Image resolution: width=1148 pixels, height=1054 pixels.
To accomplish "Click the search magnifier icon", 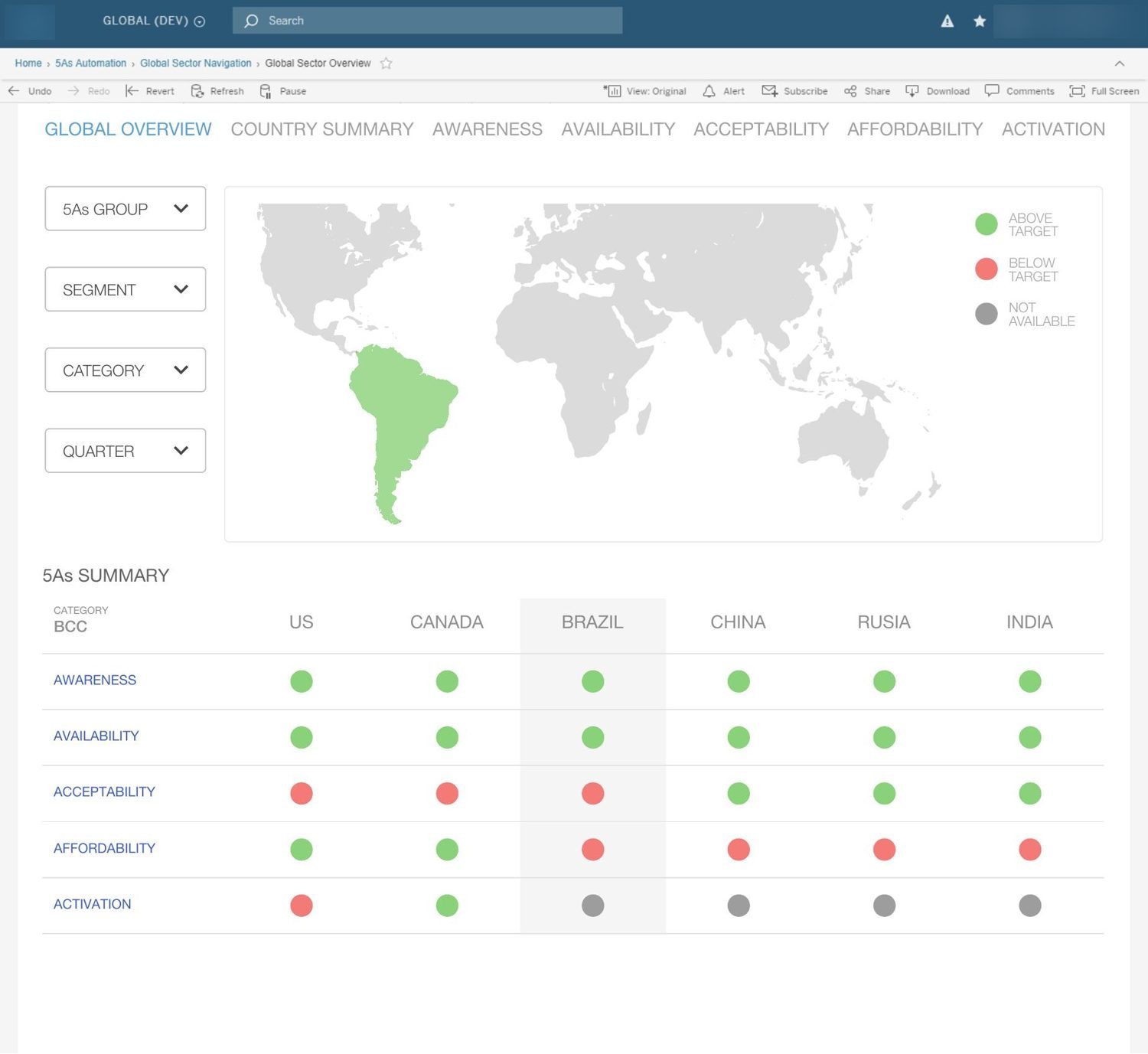I will pyautogui.click(x=251, y=21).
